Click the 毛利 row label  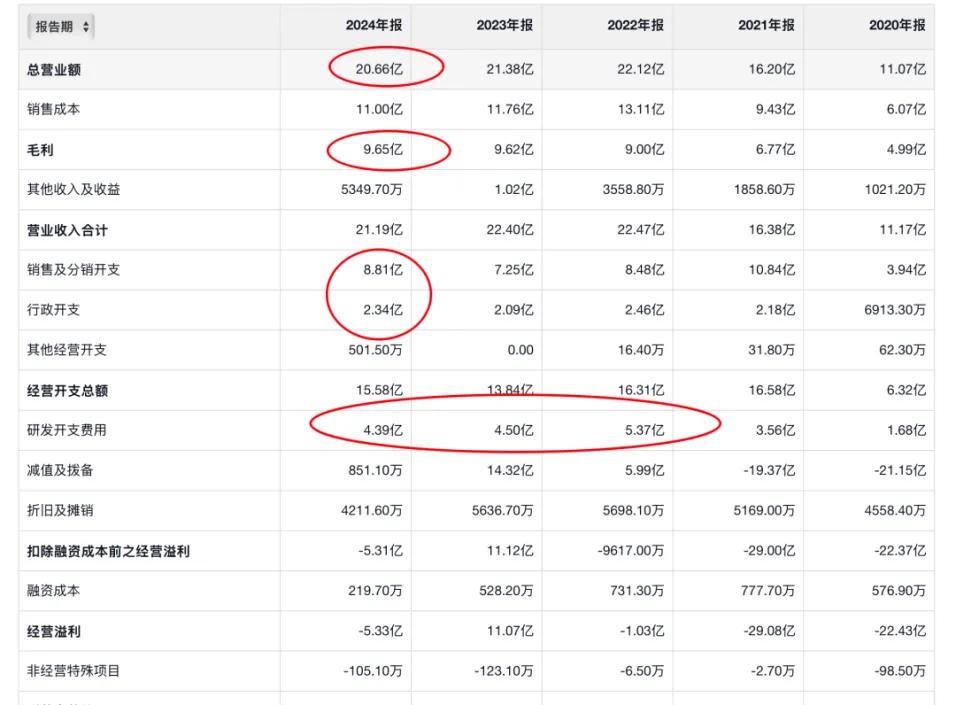click(x=40, y=150)
